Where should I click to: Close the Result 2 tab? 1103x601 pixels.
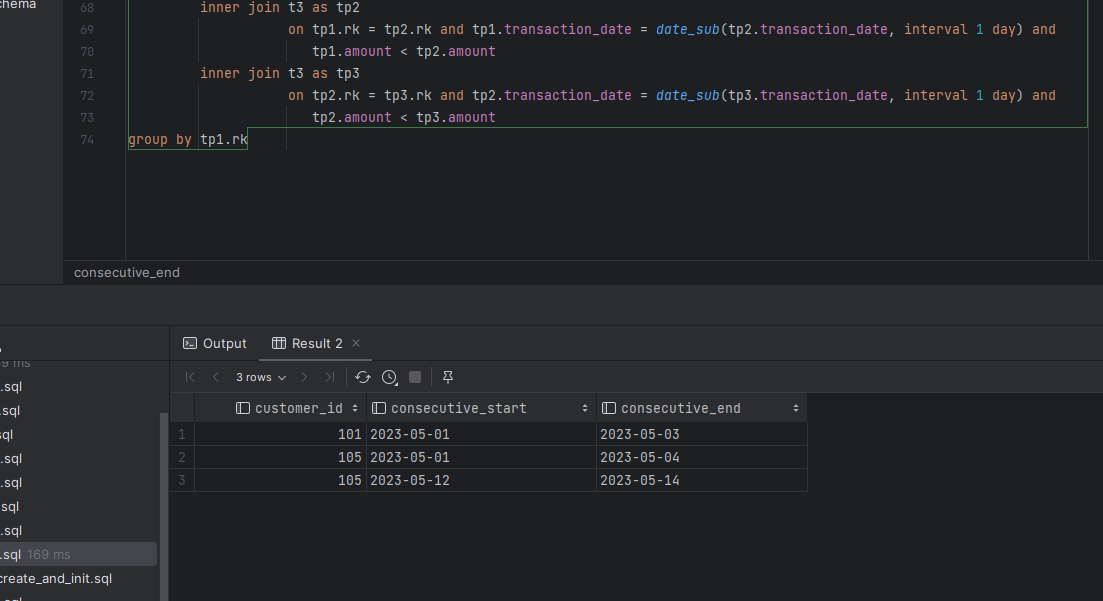[355, 343]
